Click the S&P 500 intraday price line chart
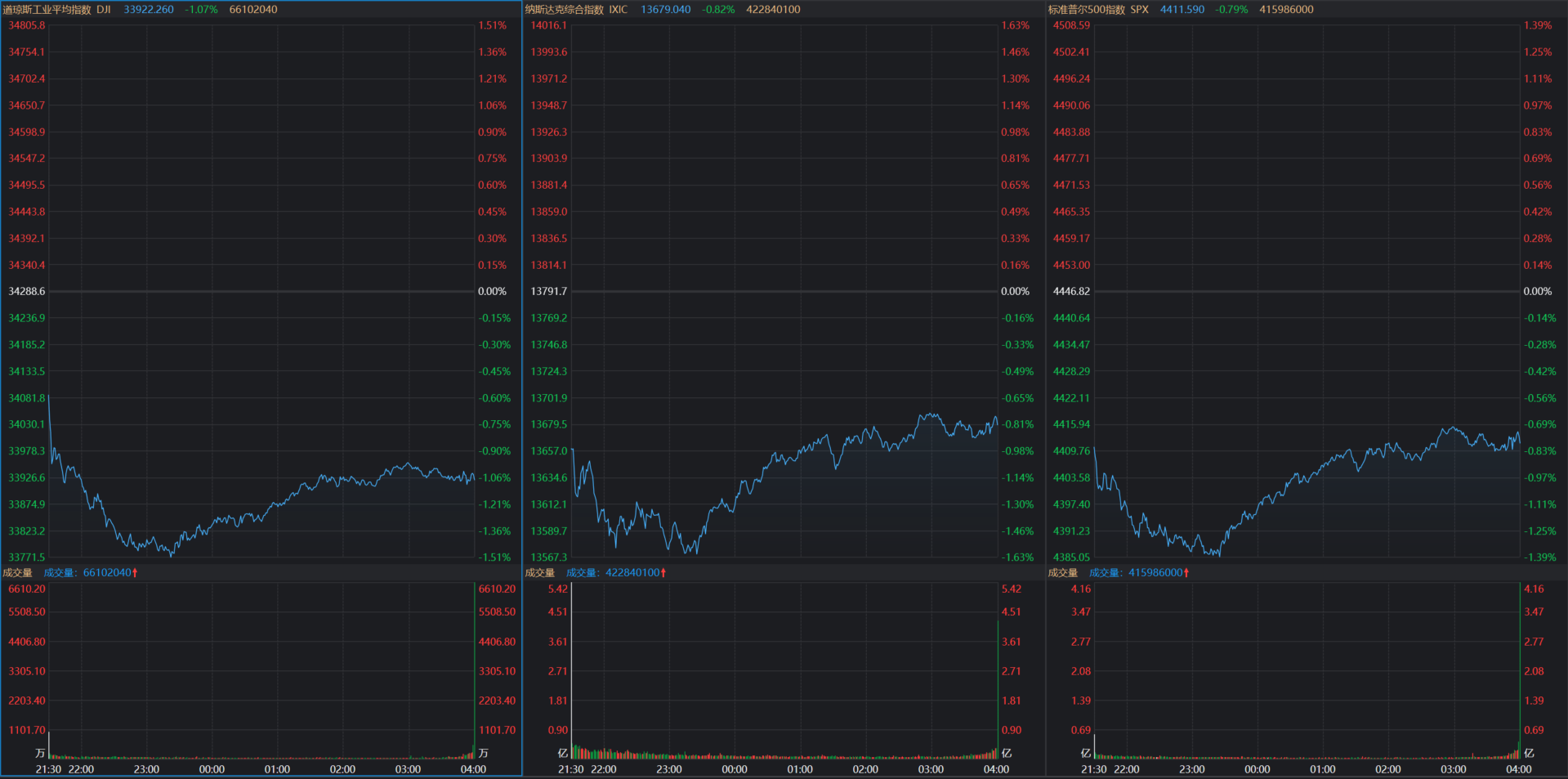Screen dimensions: 1568x779 pos(1307,291)
